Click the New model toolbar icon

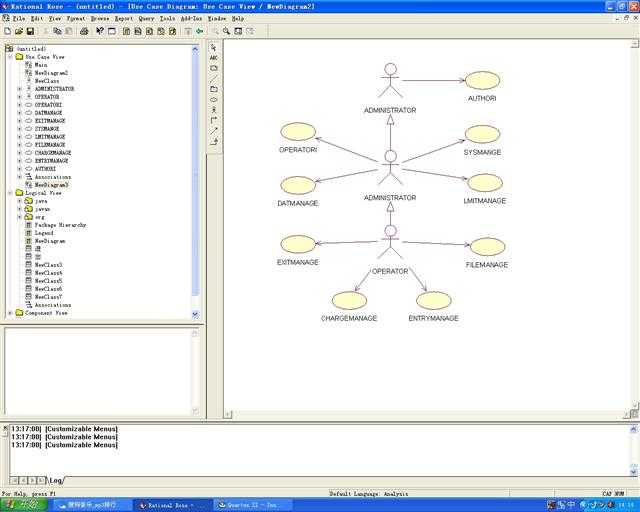[x=7, y=31]
